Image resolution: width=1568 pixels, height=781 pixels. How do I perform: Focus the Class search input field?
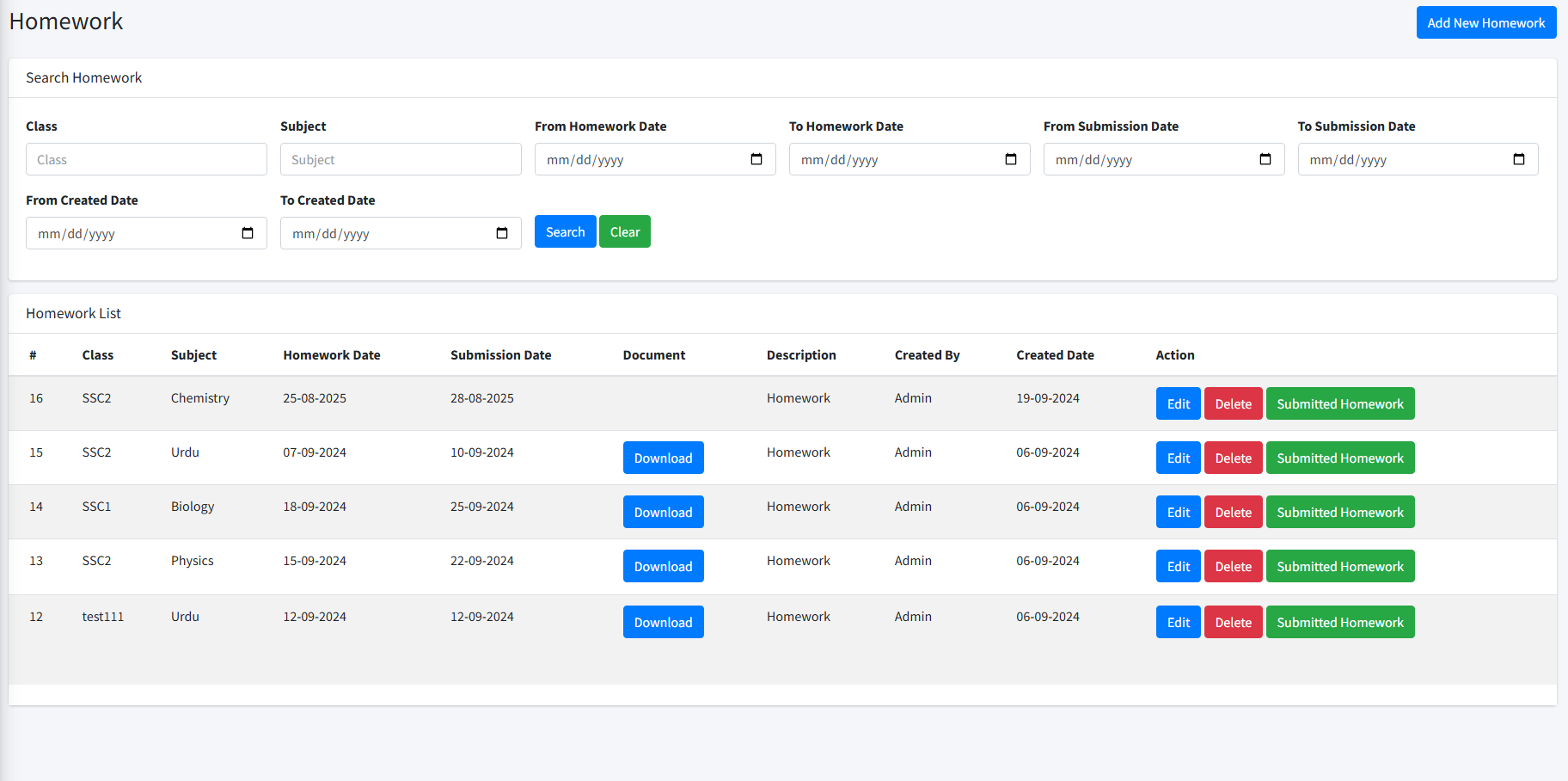click(x=146, y=160)
